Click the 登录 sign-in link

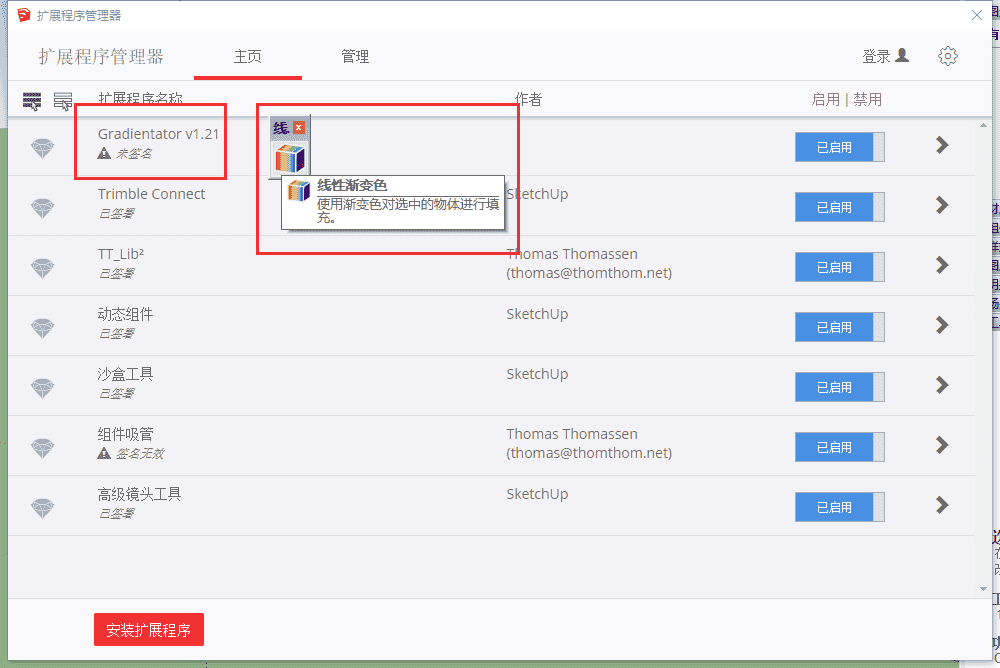coord(876,57)
